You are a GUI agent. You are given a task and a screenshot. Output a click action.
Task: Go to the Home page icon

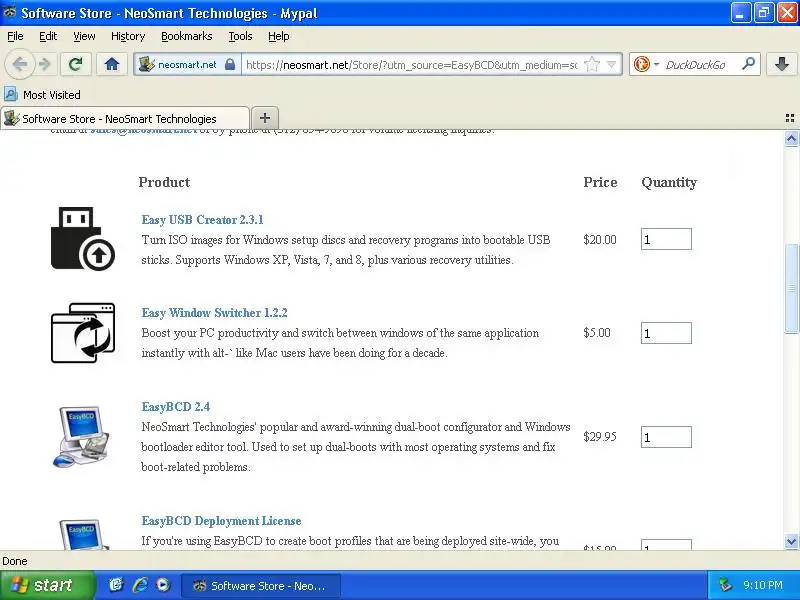tap(112, 64)
